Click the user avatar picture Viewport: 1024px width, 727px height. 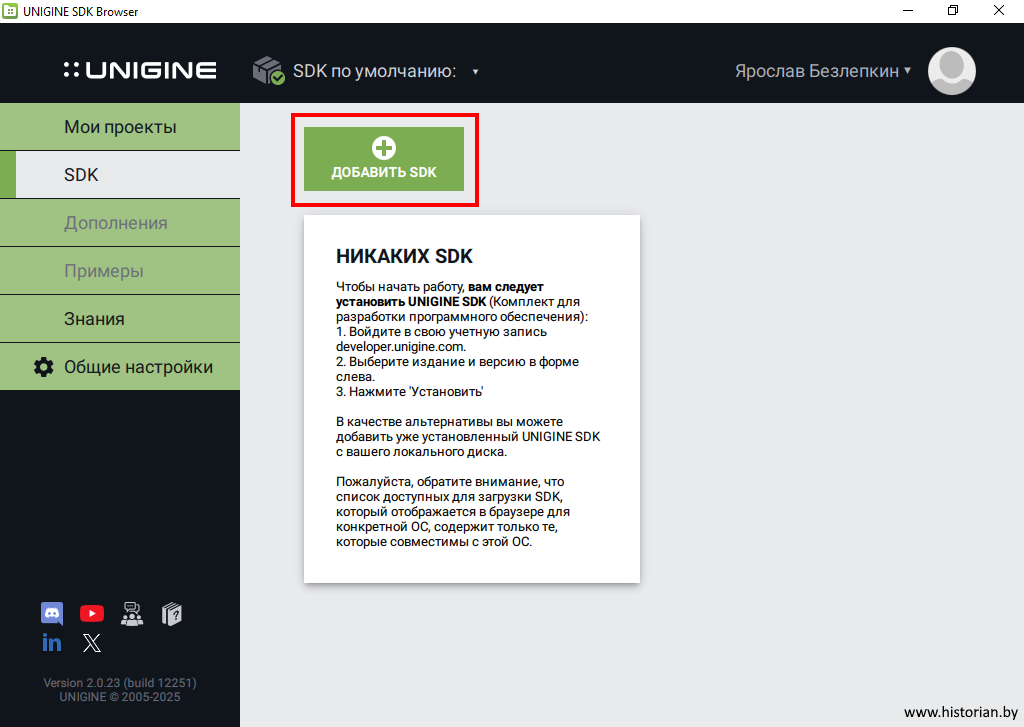pos(951,71)
